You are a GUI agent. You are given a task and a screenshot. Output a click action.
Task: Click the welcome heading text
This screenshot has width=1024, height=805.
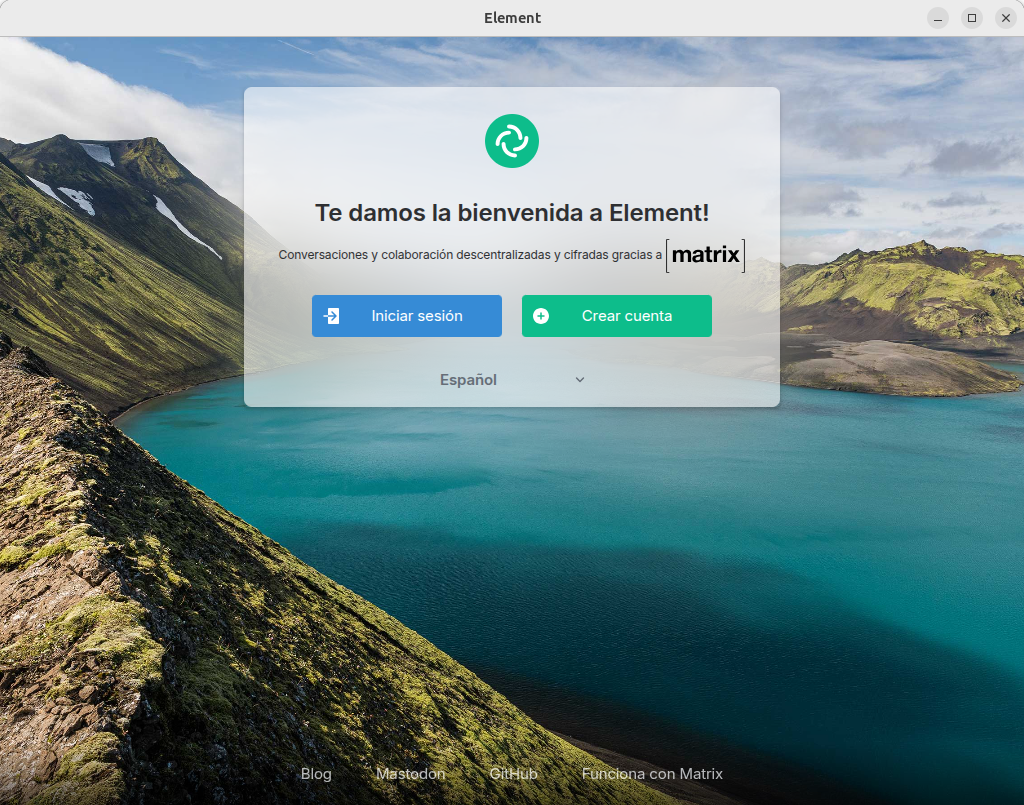click(512, 212)
